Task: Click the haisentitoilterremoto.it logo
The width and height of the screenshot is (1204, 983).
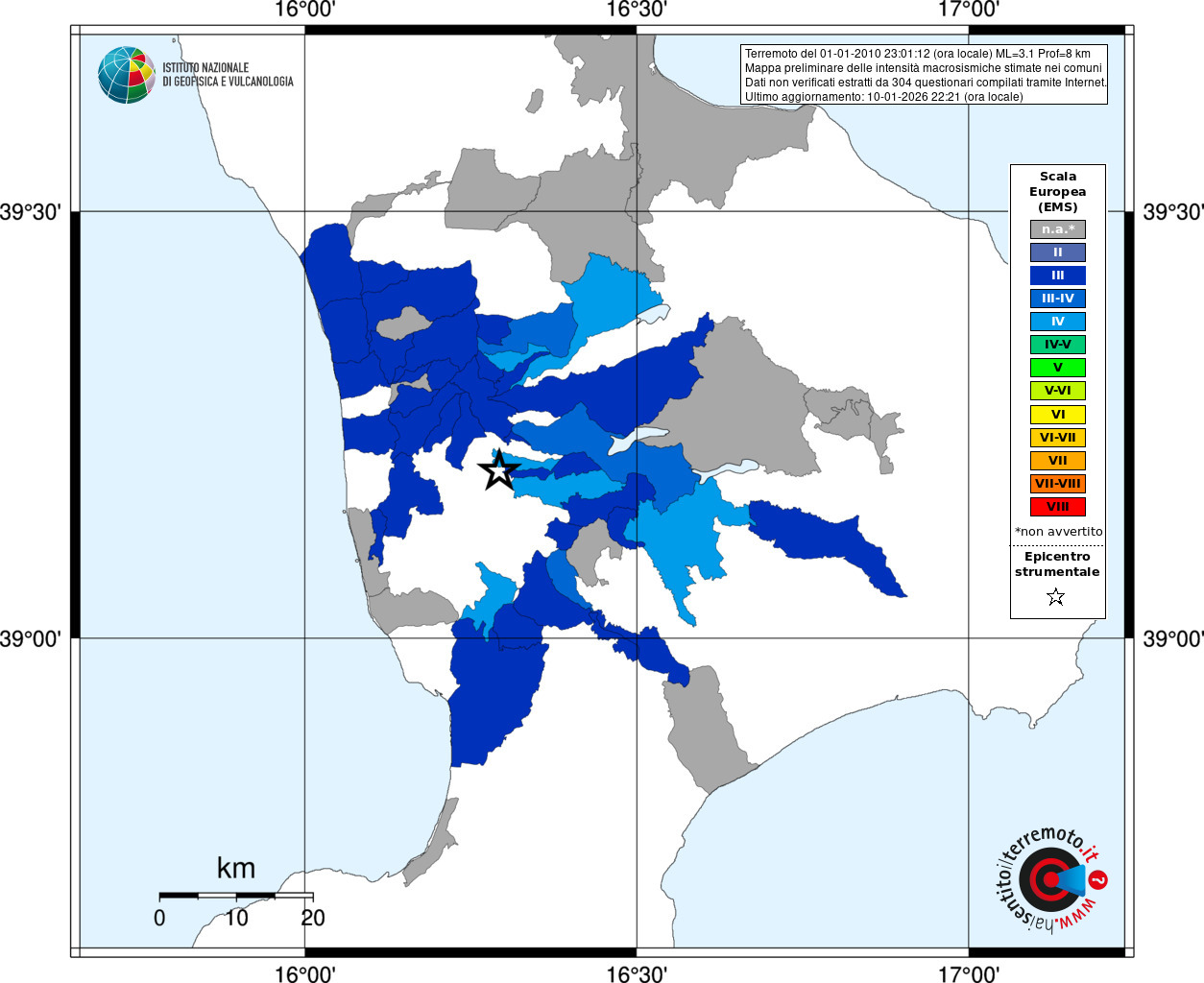Action: click(x=1051, y=879)
